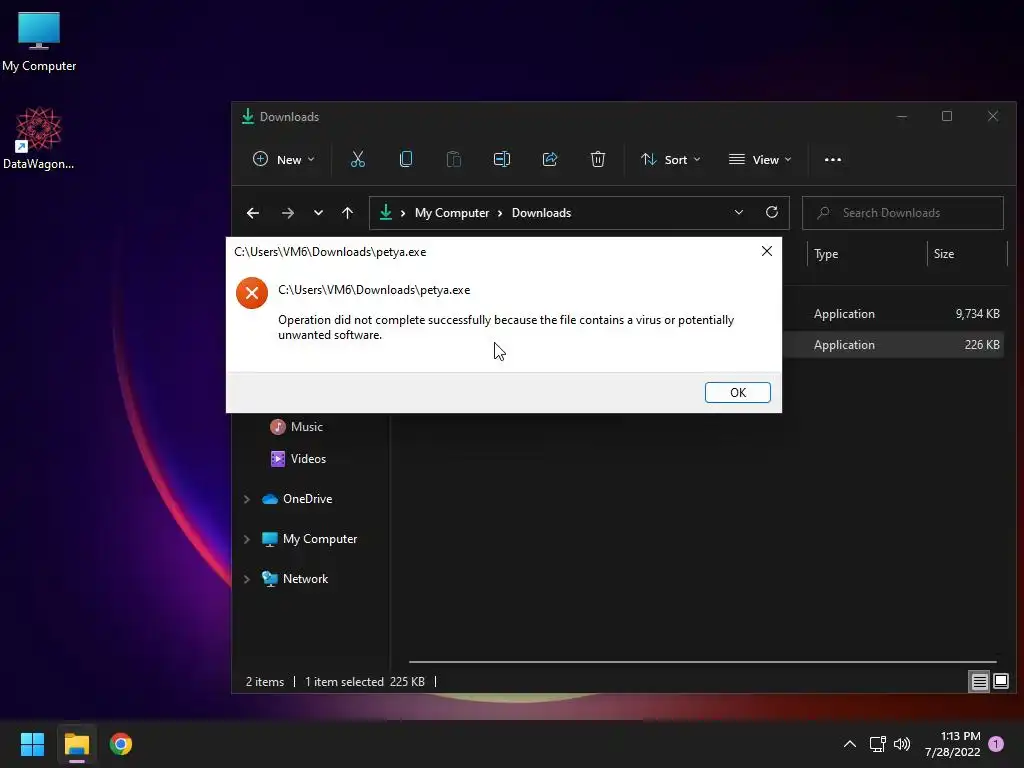Select OneDrive in the navigation pane
The height and width of the screenshot is (768, 1024).
[x=297, y=499]
